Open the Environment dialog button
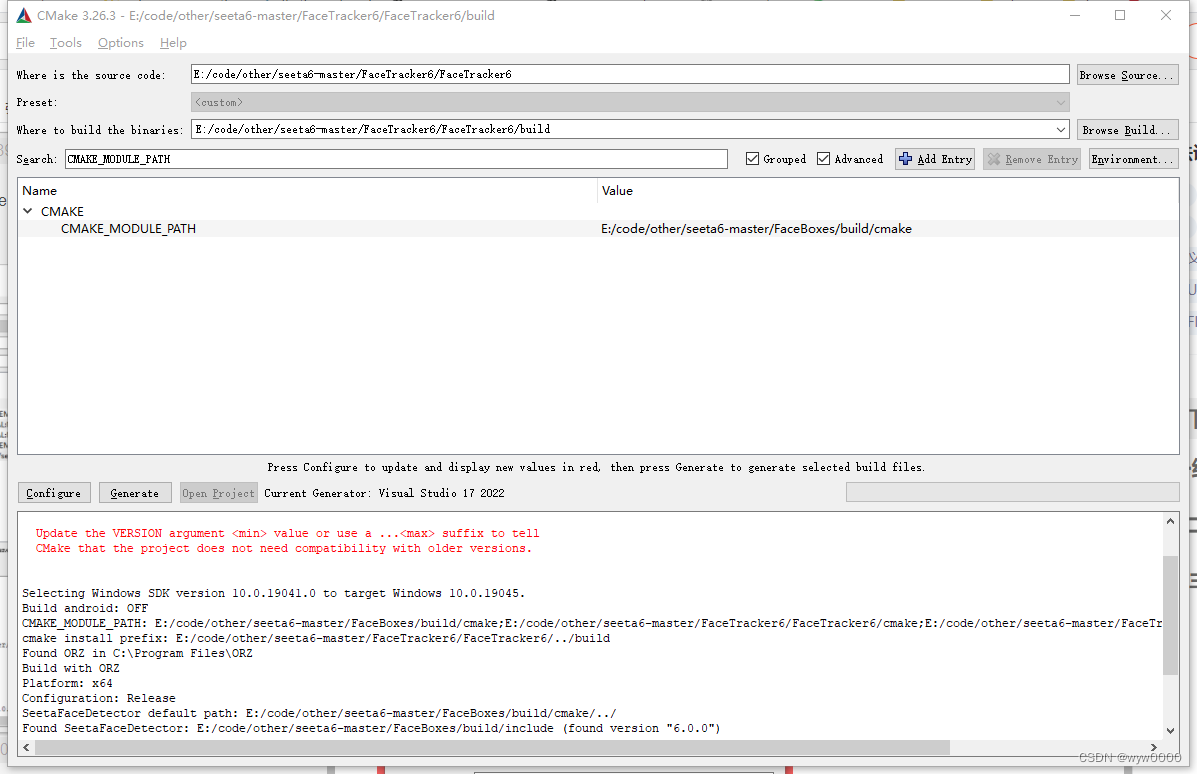1197x774 pixels. (1134, 159)
